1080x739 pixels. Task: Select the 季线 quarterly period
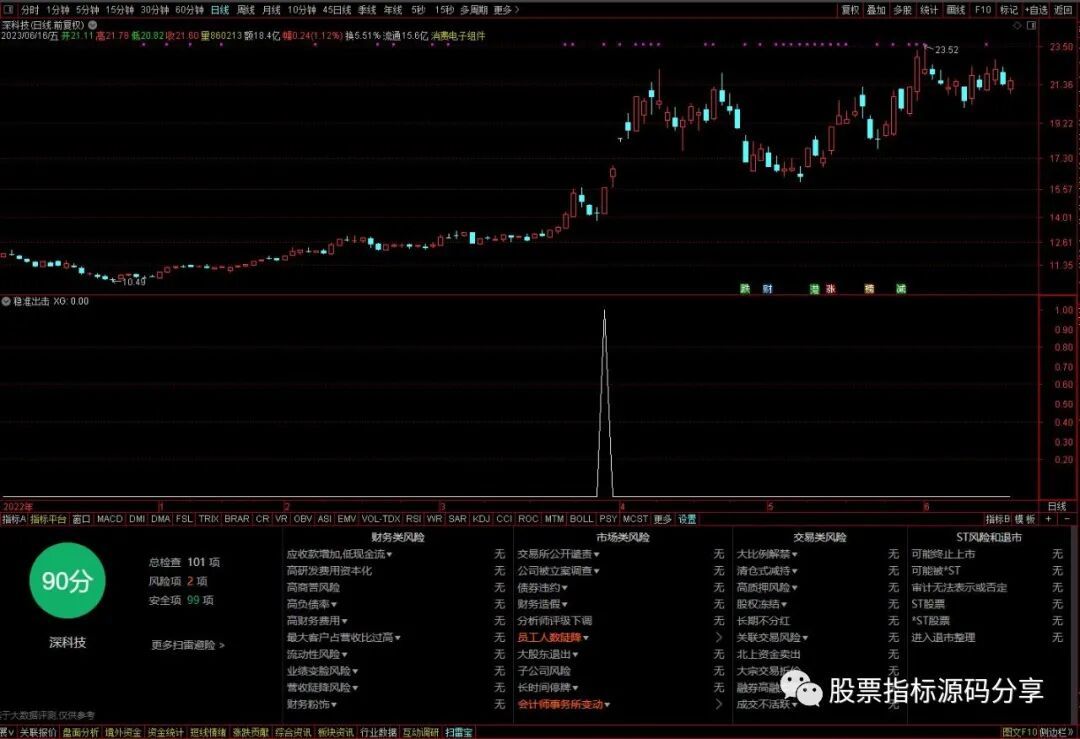pyautogui.click(x=367, y=10)
